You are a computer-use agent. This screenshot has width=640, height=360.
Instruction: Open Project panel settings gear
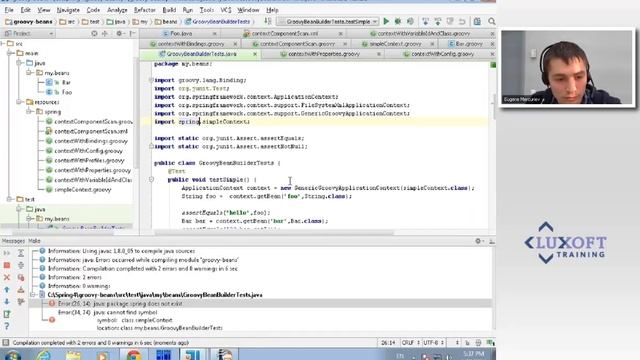coord(120,33)
